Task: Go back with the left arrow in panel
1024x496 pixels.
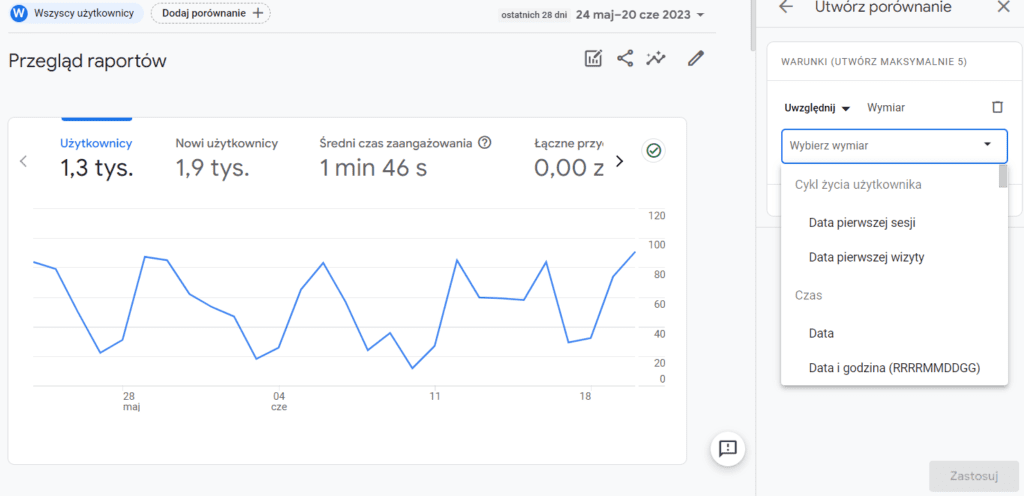Action: [786, 7]
